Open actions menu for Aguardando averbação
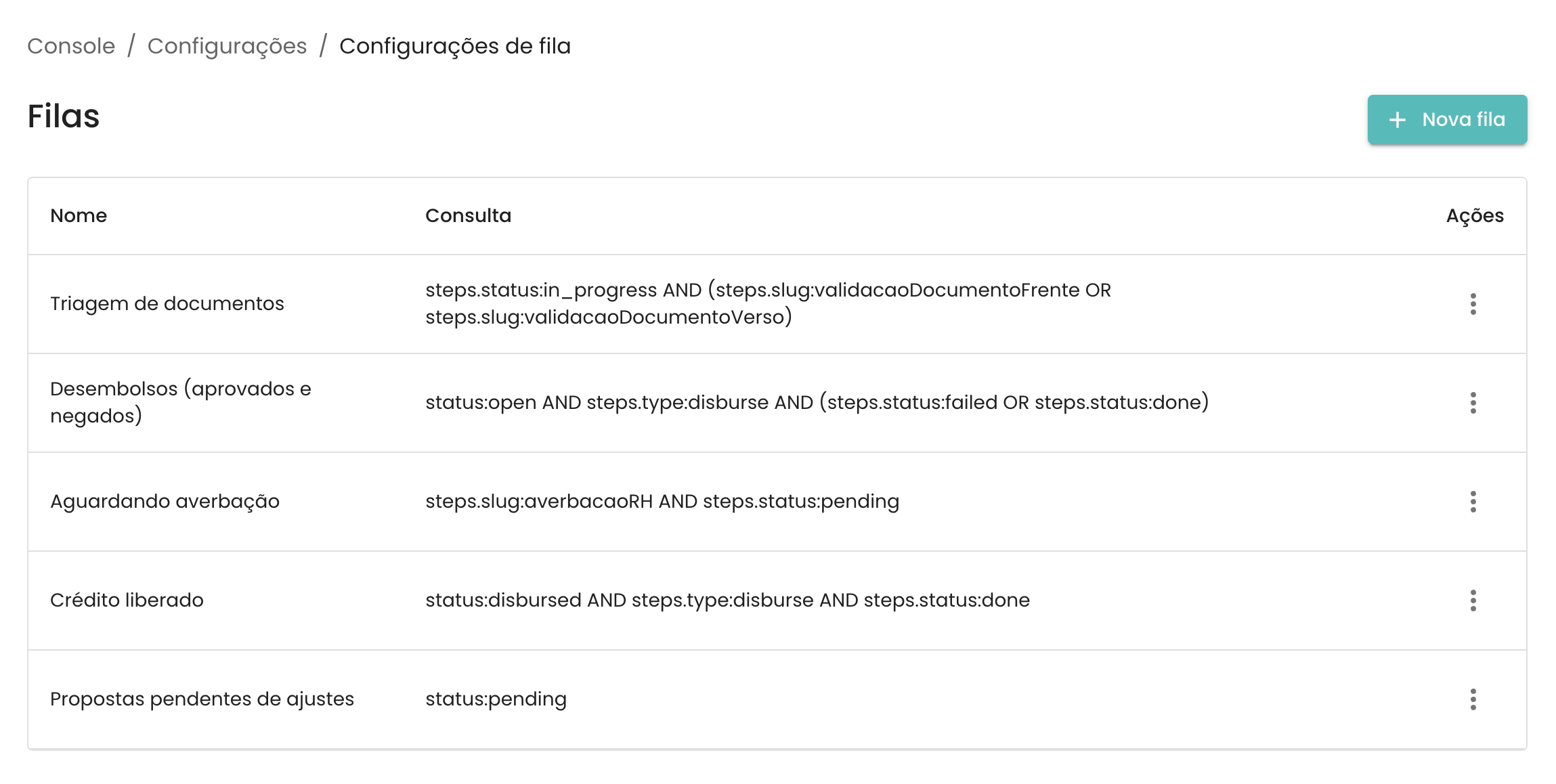1556x784 pixels. click(x=1473, y=502)
